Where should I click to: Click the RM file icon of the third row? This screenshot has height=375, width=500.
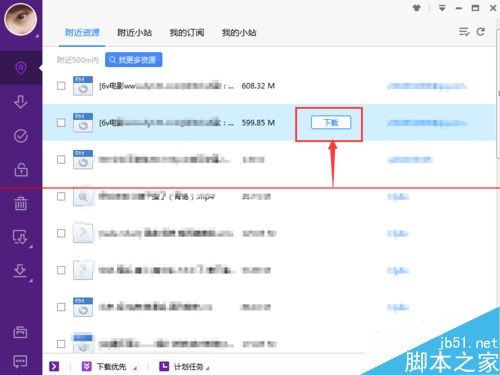click(83, 160)
